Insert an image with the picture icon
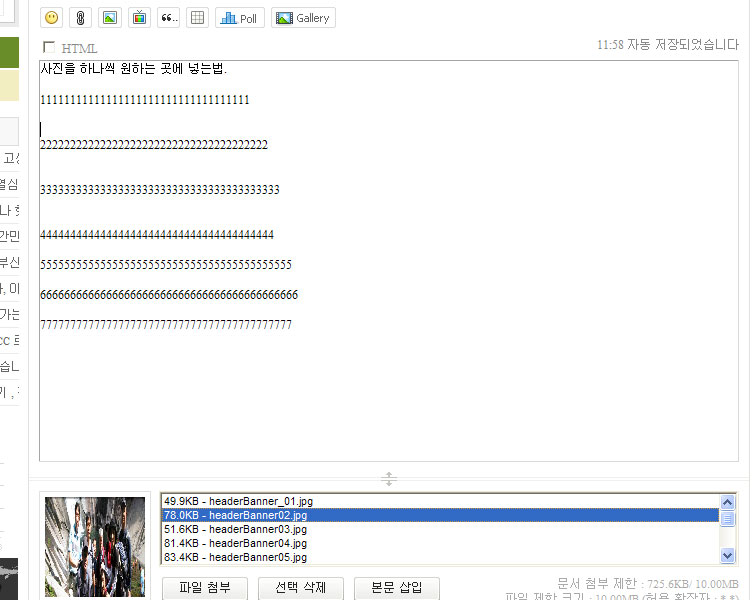This screenshot has height=600, width=754. pyautogui.click(x=110, y=18)
